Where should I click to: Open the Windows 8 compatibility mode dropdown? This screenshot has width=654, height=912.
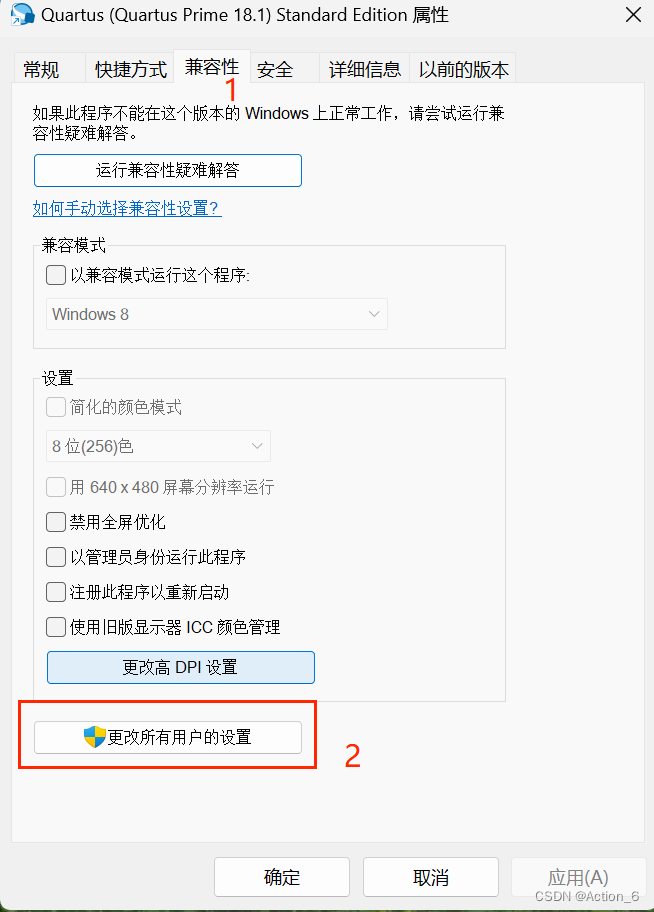[x=214, y=313]
